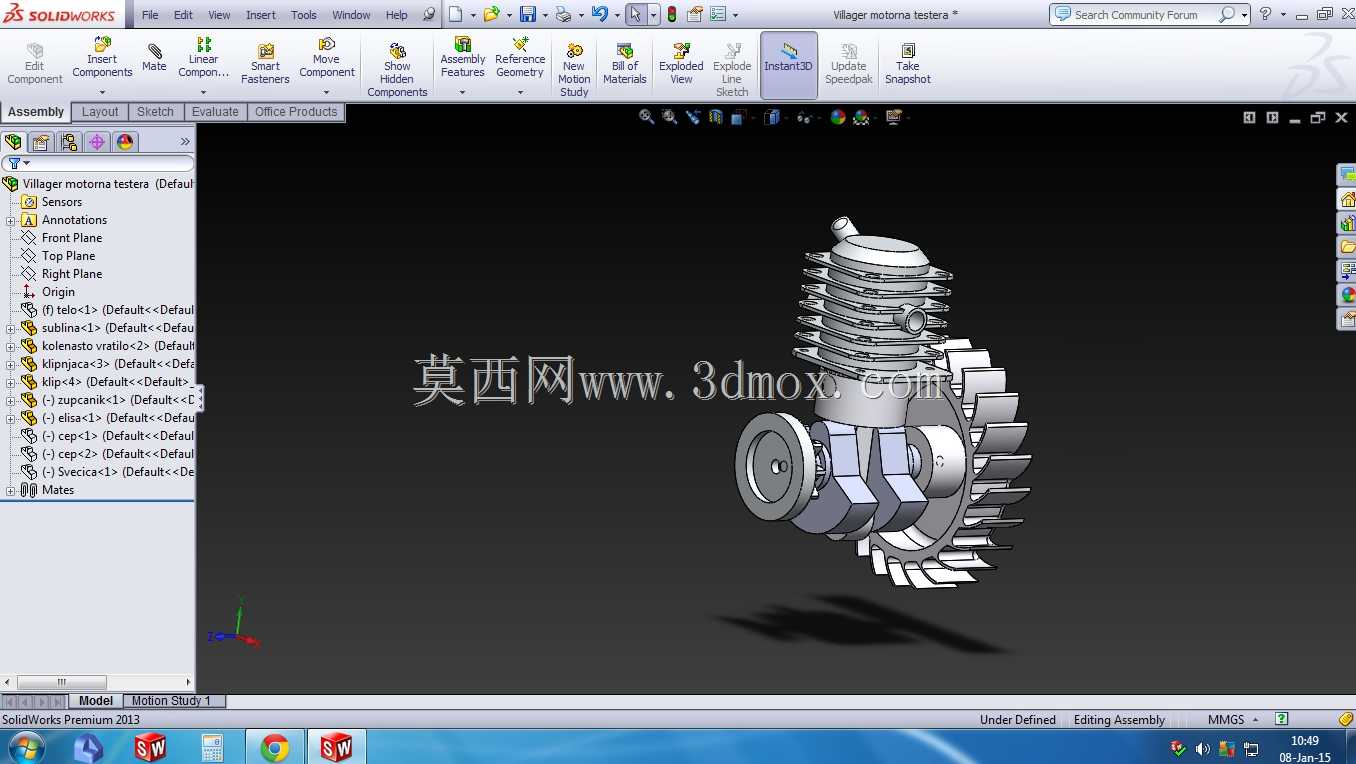Image resolution: width=1356 pixels, height=764 pixels.
Task: Select the Move Component tool
Action: point(326,58)
